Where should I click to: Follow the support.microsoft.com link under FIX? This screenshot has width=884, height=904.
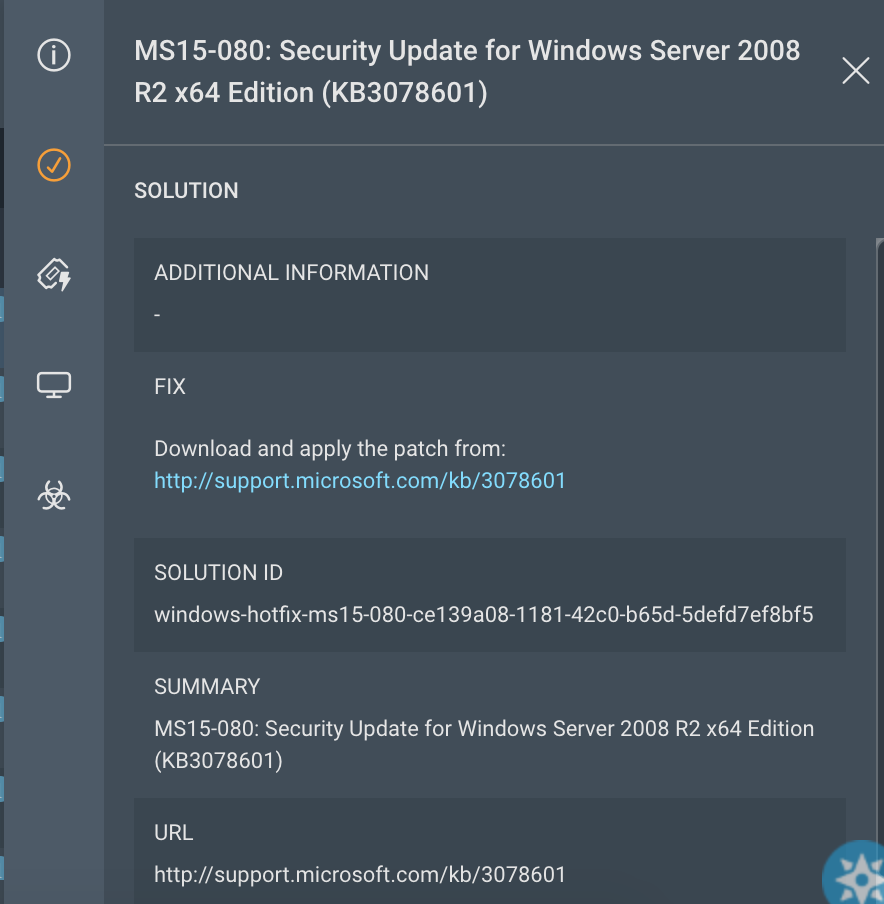(360, 481)
